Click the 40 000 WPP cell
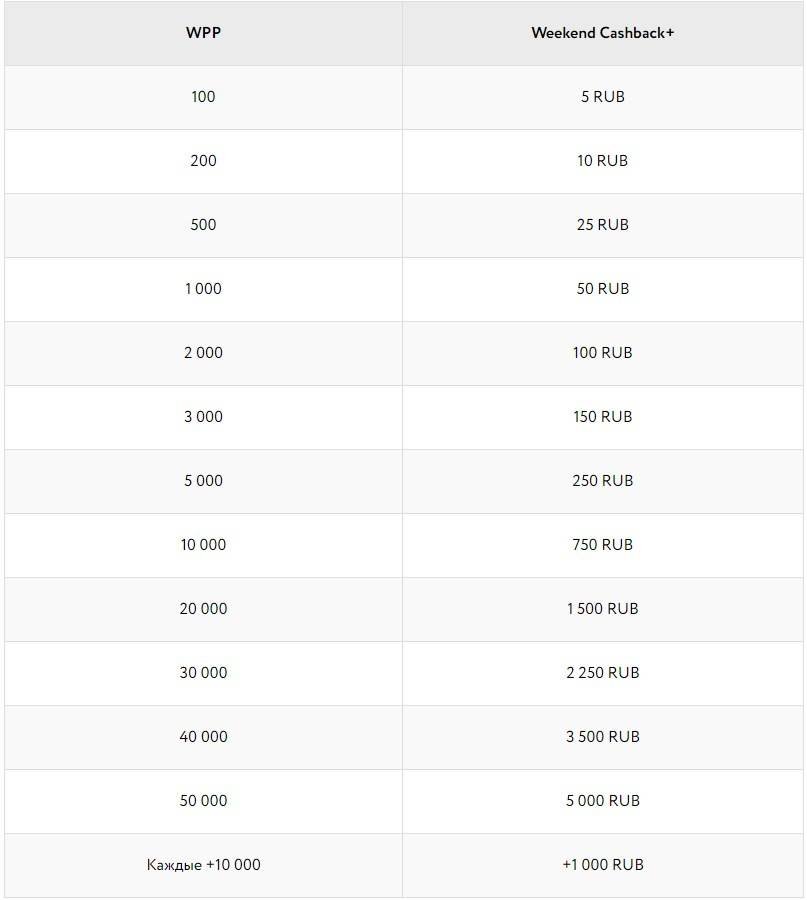The height and width of the screenshot is (900, 807). coord(203,737)
